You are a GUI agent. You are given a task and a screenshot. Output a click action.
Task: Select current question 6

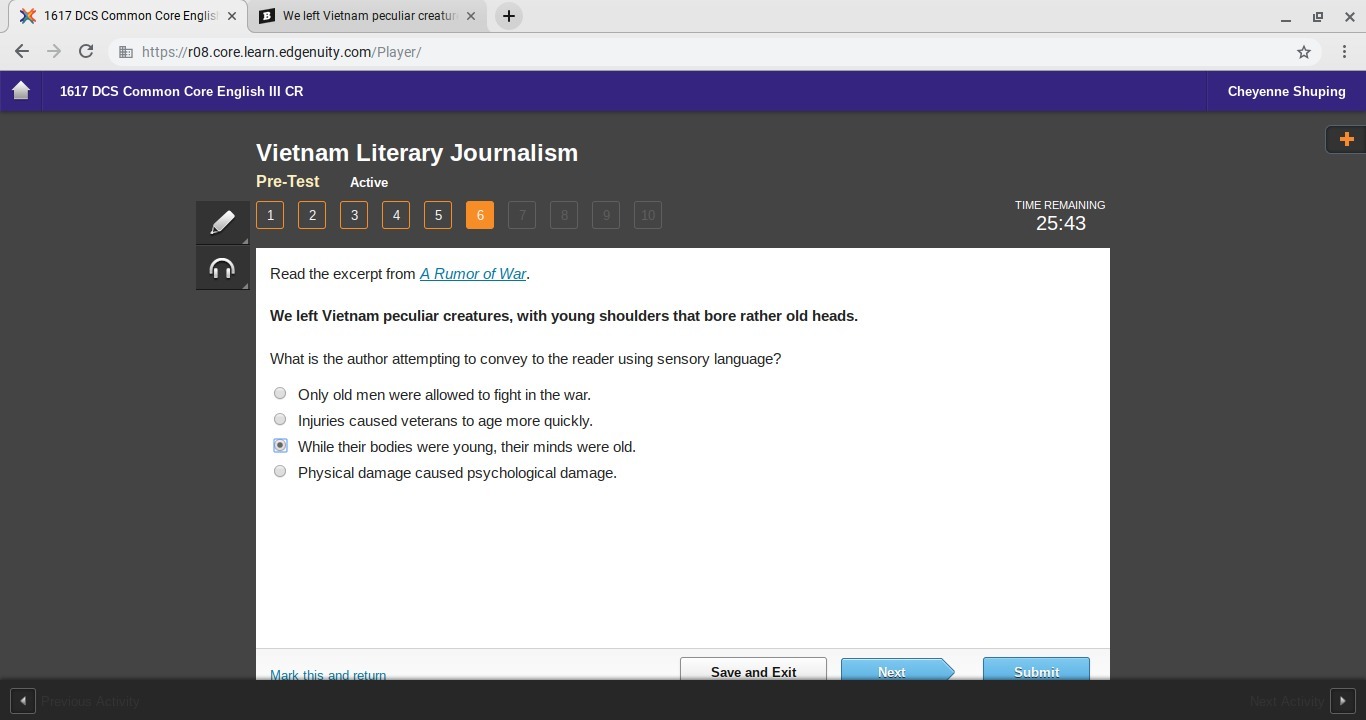(x=480, y=215)
